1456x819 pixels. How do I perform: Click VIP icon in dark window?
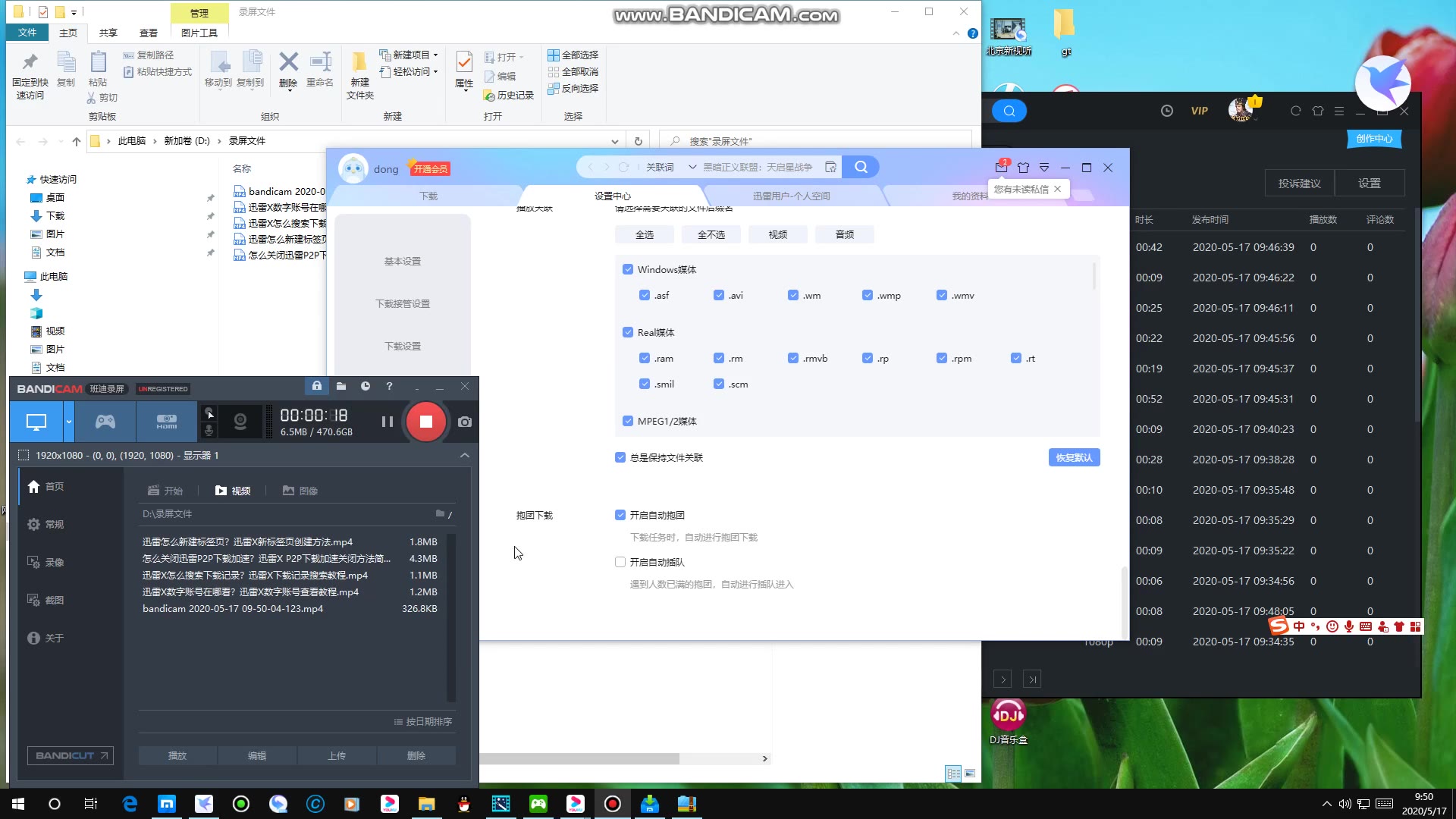pyautogui.click(x=1199, y=111)
